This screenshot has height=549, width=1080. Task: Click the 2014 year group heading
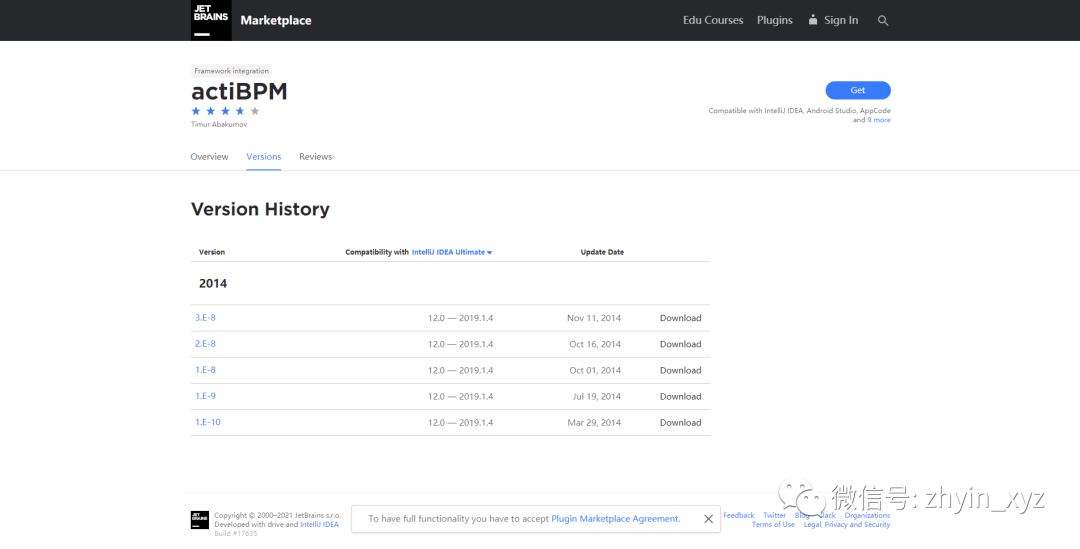(213, 283)
